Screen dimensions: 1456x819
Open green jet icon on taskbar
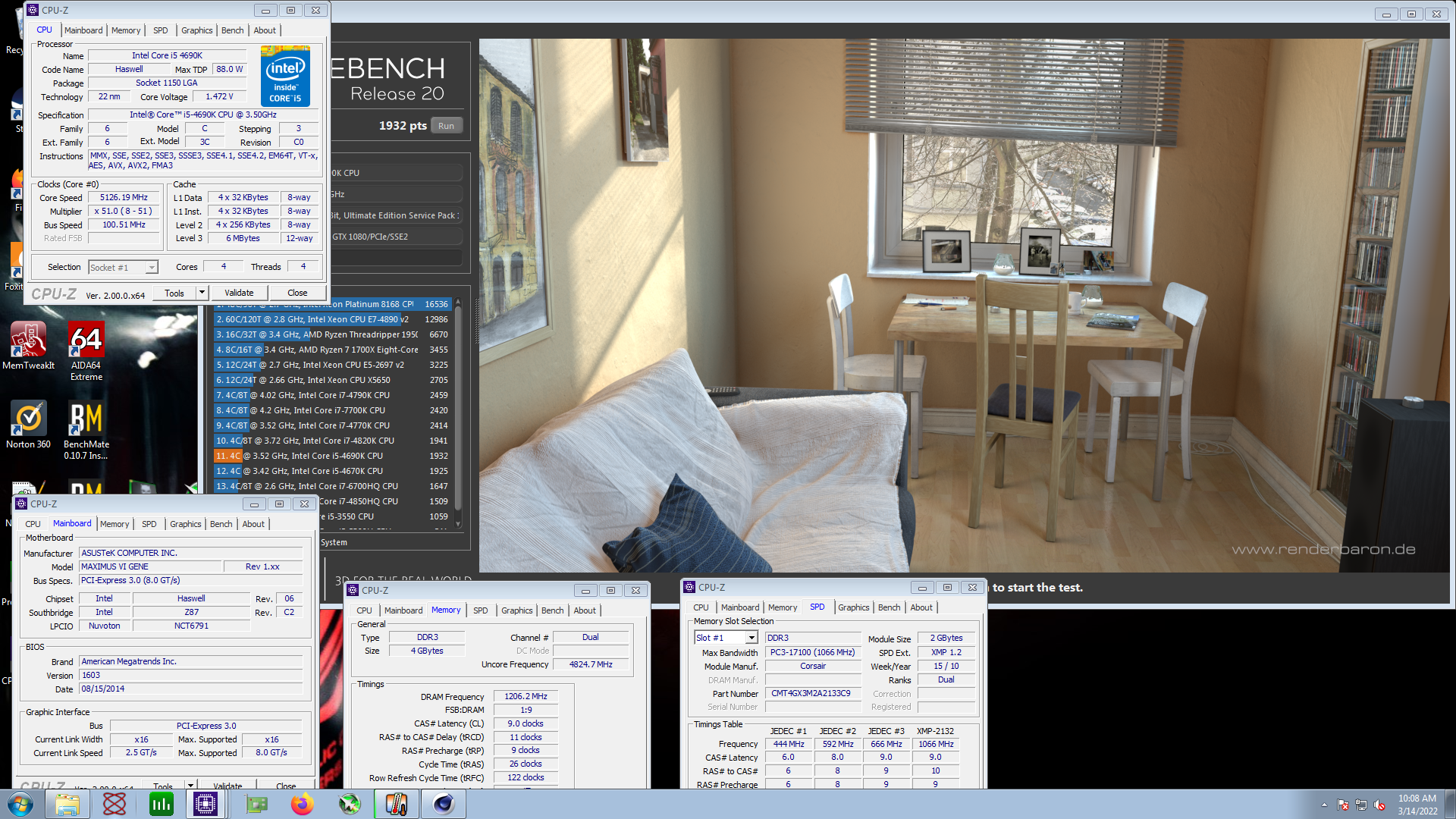click(x=350, y=804)
